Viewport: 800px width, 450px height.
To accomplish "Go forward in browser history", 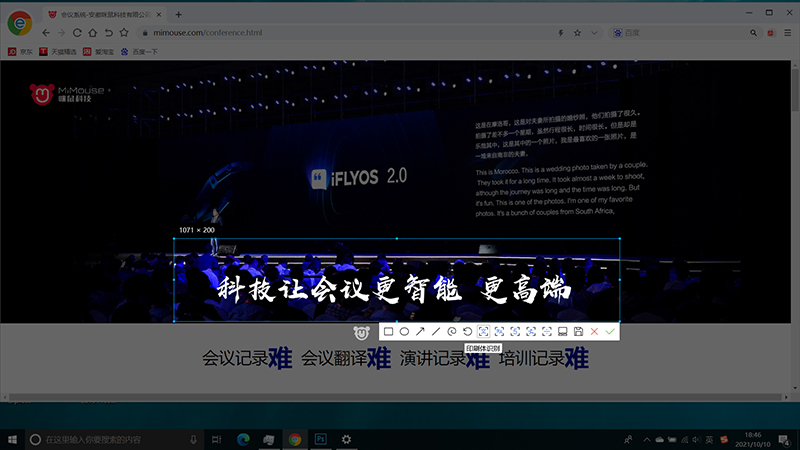I will [61, 33].
